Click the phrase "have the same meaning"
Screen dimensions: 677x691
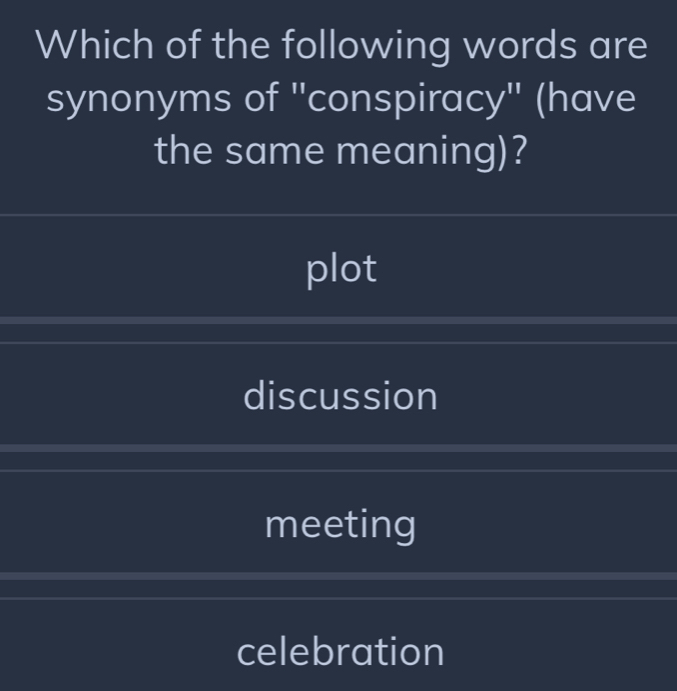pos(340,152)
